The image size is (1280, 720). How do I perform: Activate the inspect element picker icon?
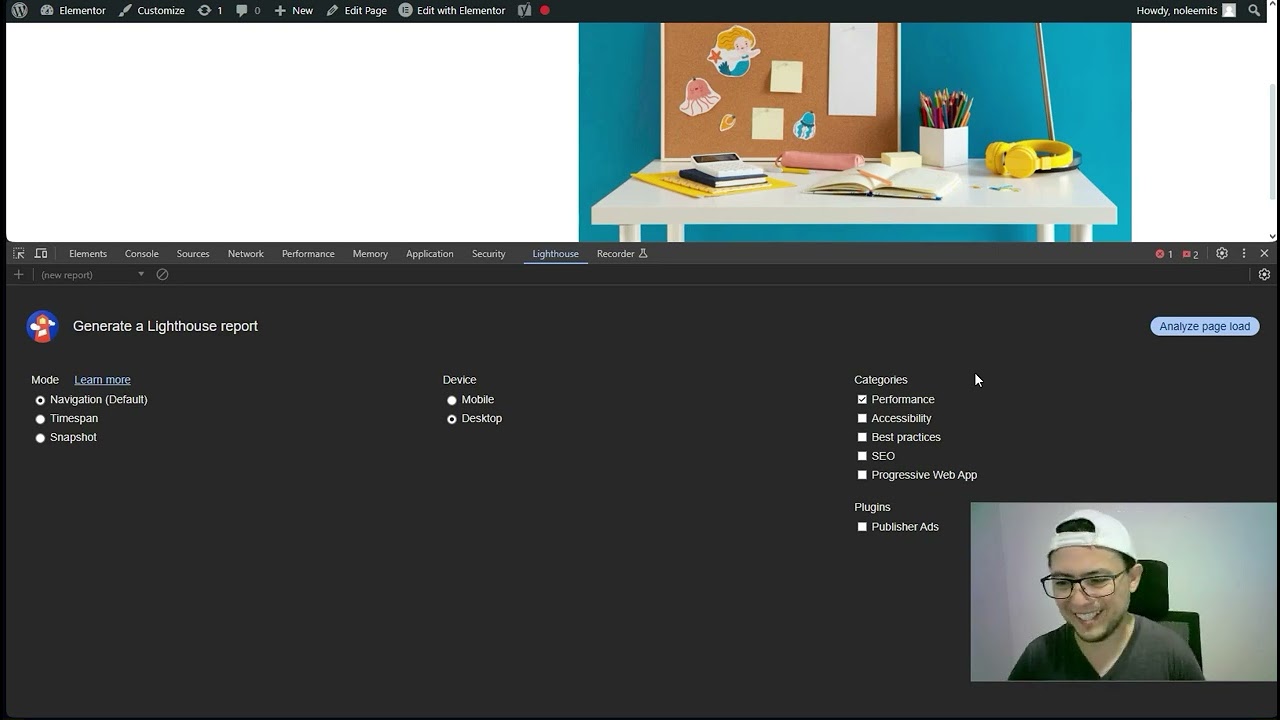click(x=19, y=254)
